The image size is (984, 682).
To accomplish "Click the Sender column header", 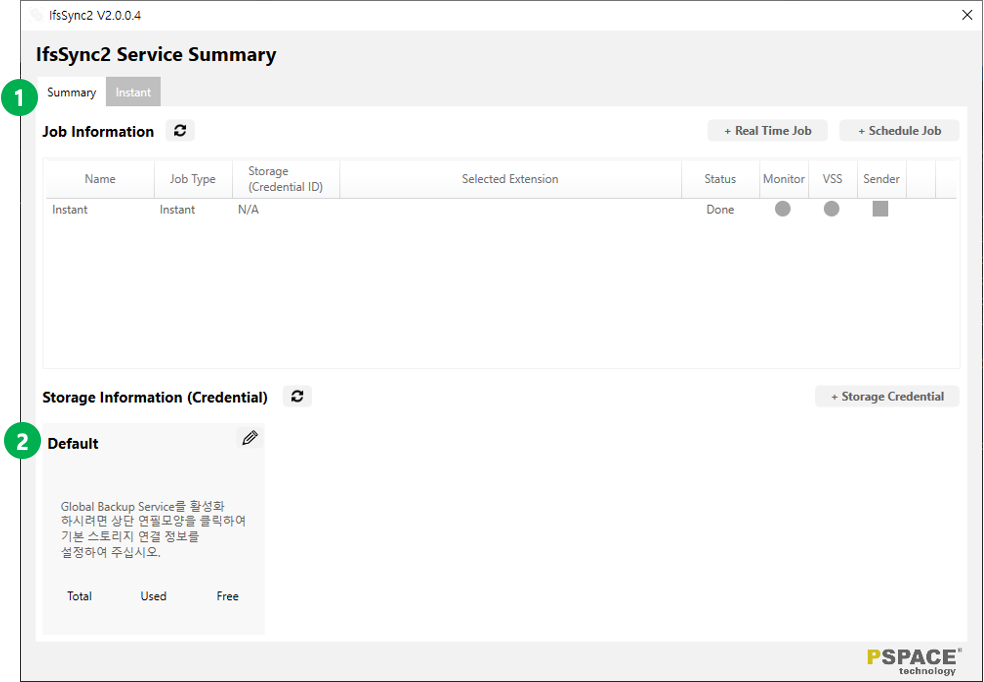I will coord(881,179).
